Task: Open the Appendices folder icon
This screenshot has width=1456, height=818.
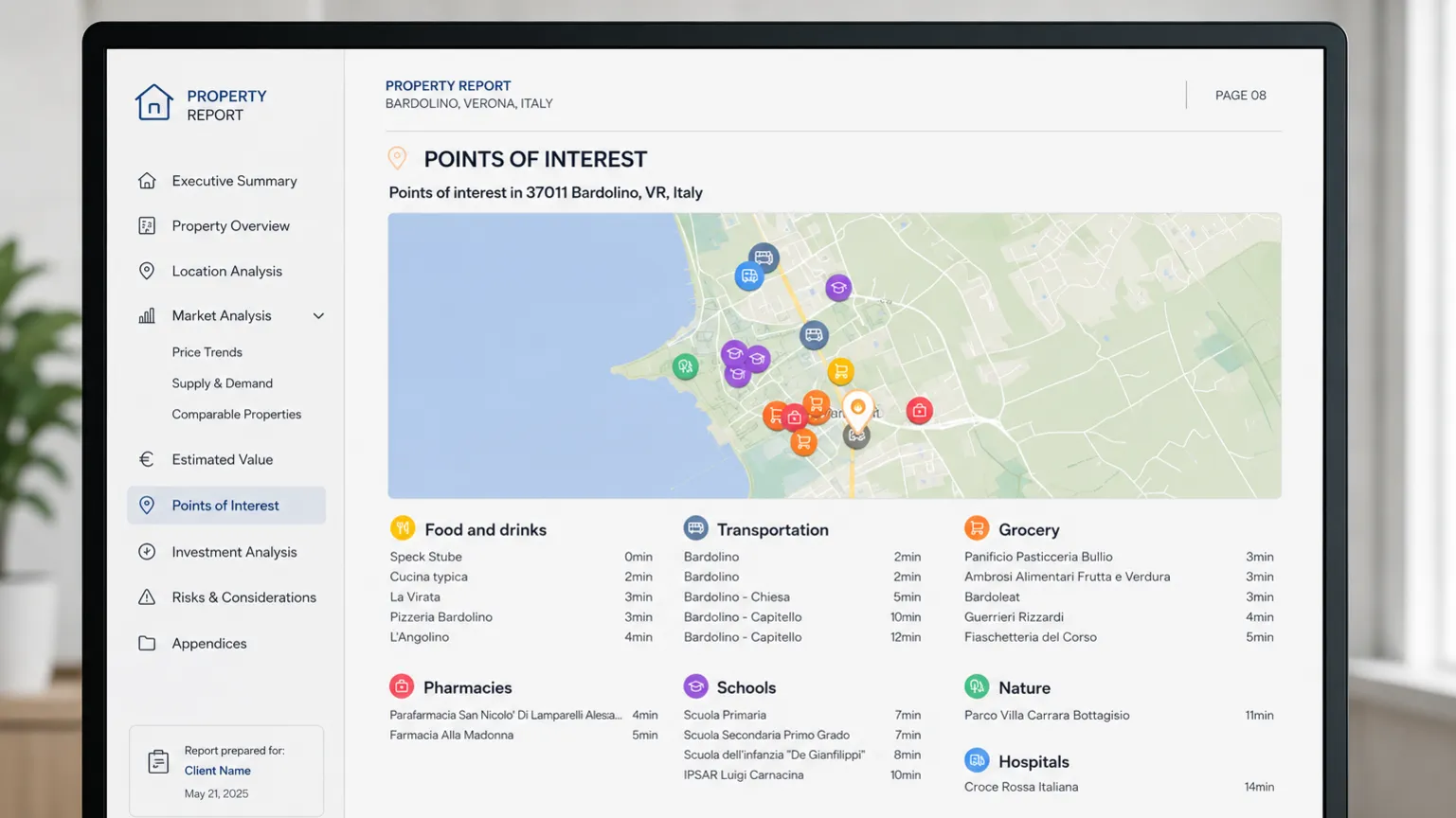Action: click(x=147, y=643)
